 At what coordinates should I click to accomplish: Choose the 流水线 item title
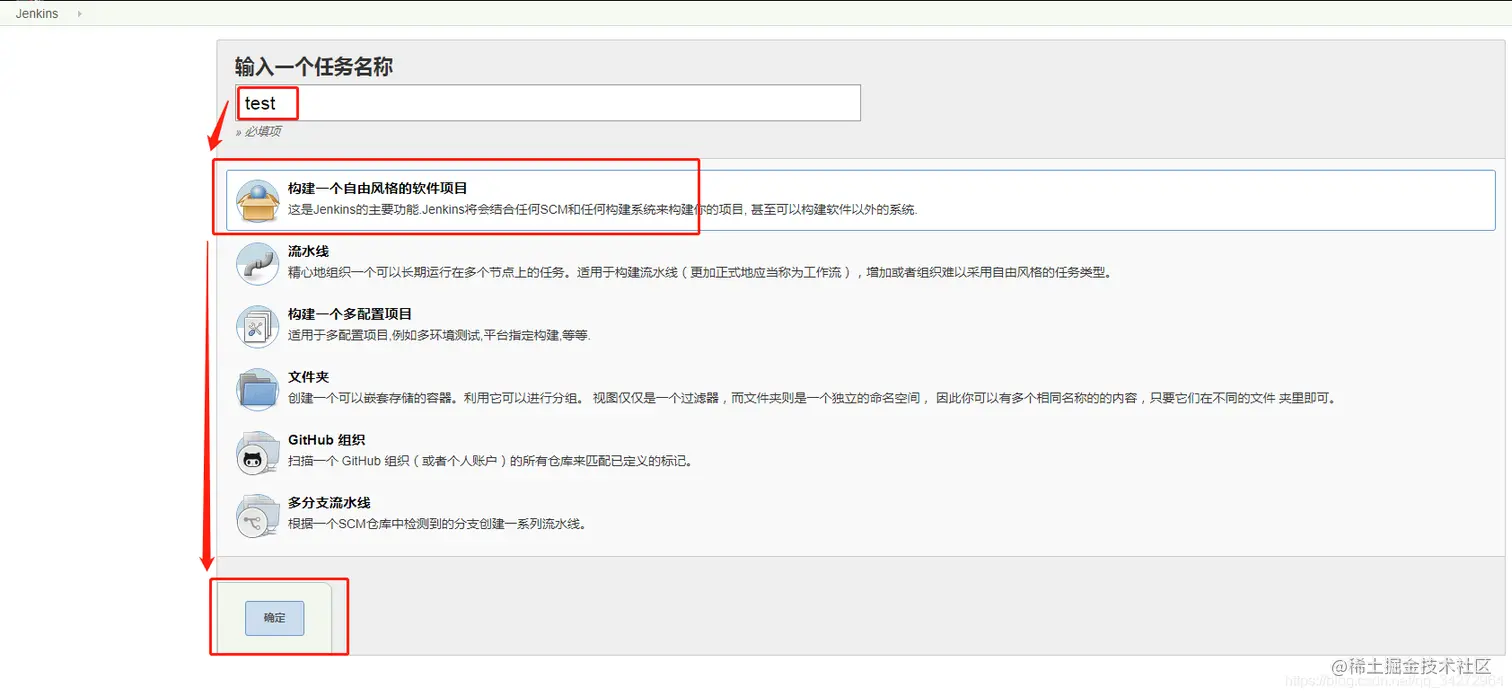click(308, 251)
